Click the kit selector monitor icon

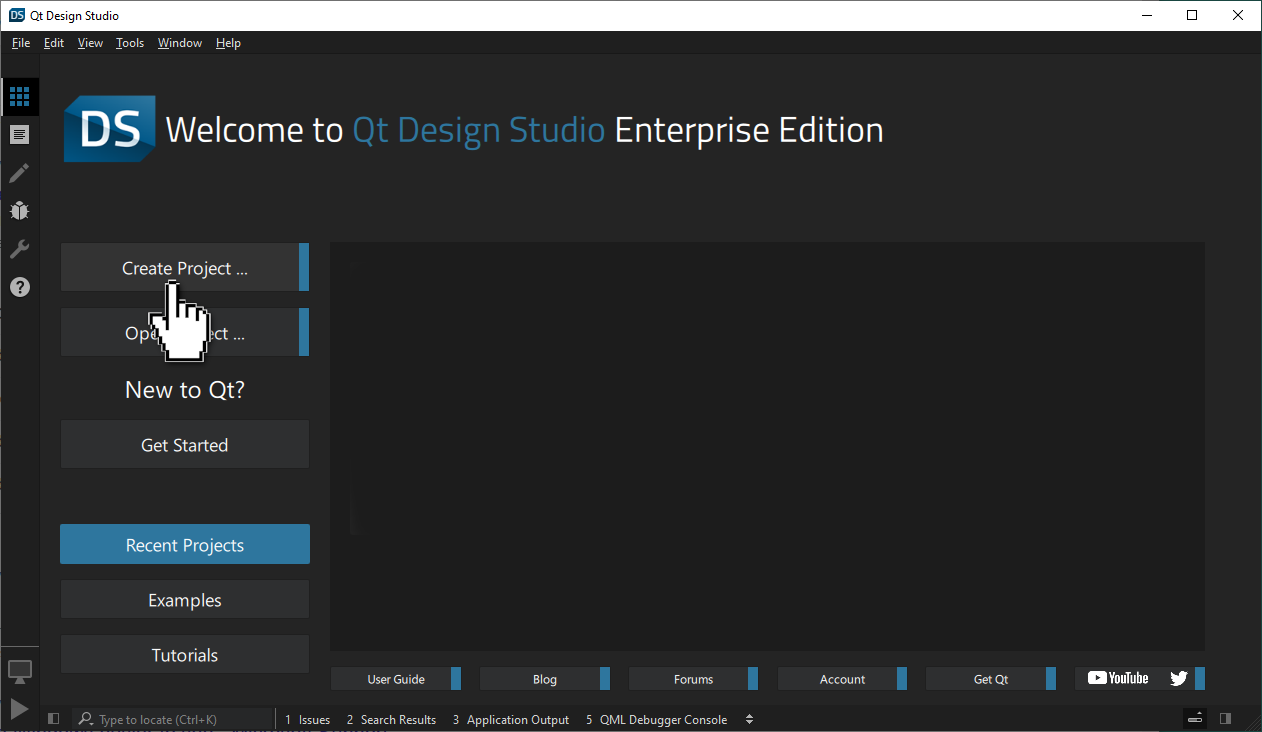[x=19, y=671]
